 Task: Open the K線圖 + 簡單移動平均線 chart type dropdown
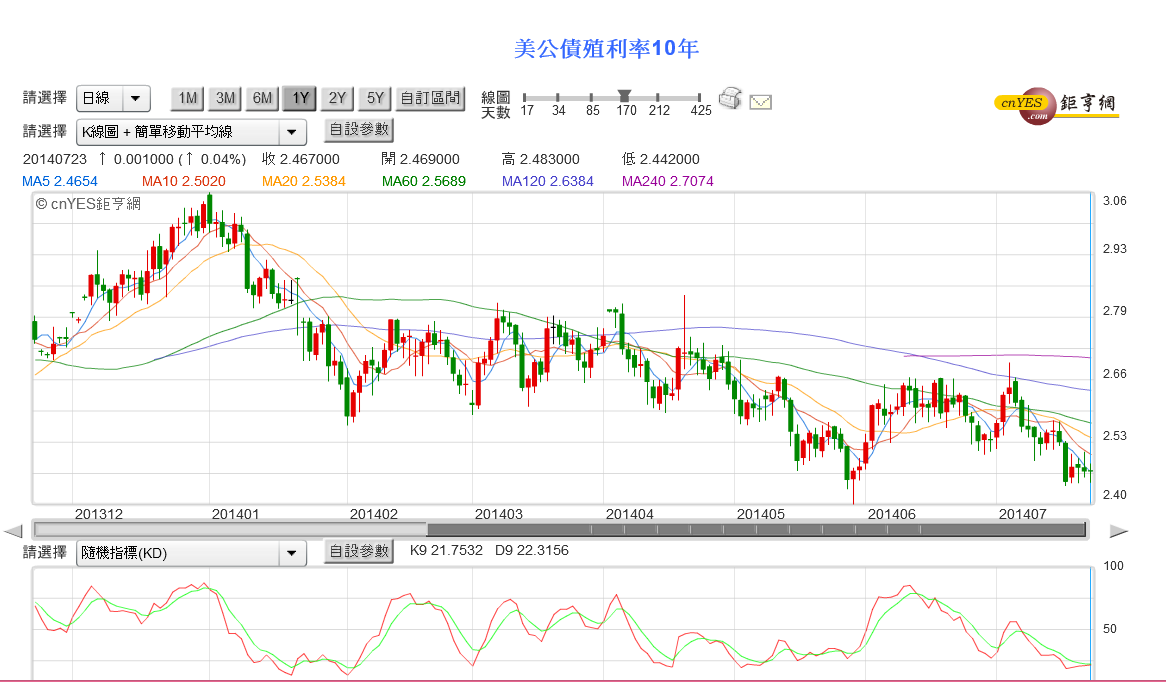click(x=191, y=132)
